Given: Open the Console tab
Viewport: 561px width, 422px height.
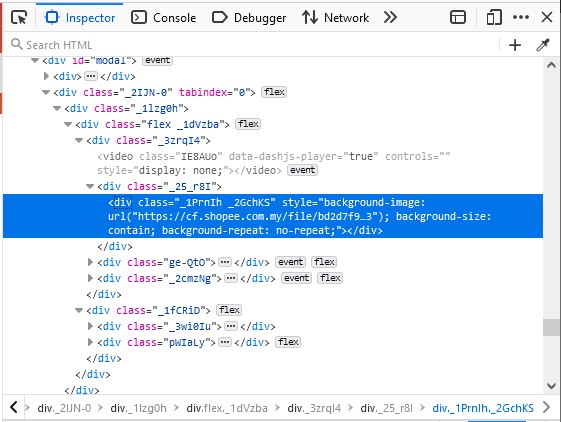Looking at the screenshot, I should tap(164, 18).
